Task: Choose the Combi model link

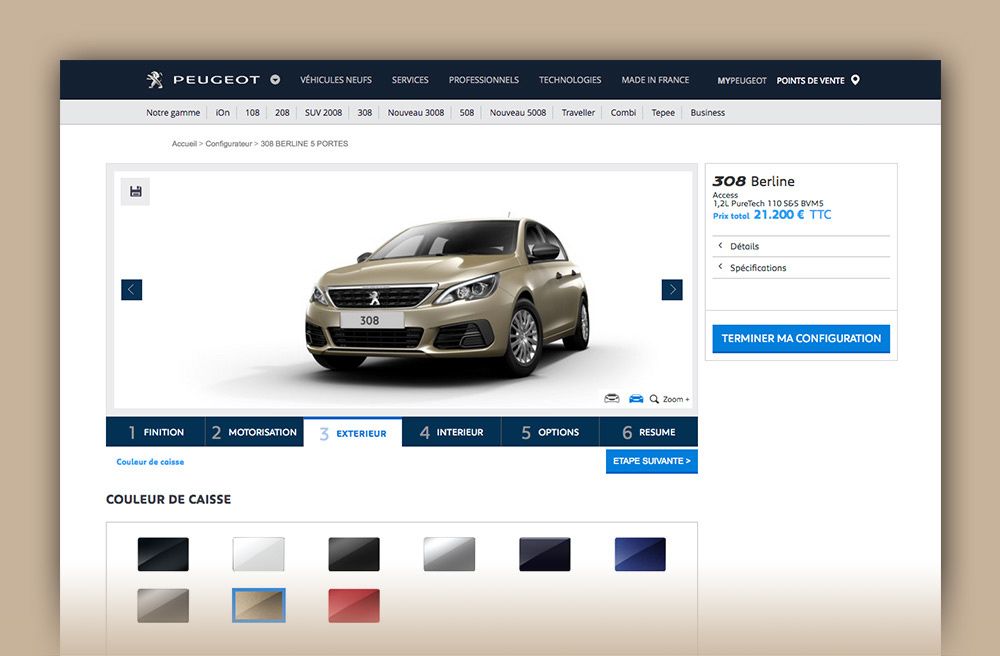Action: (623, 113)
